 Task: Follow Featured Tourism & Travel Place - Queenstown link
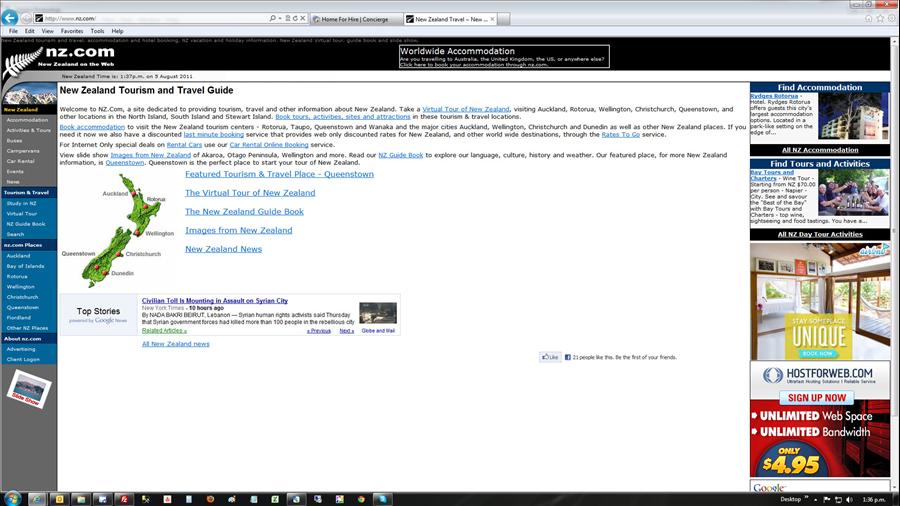[279, 174]
